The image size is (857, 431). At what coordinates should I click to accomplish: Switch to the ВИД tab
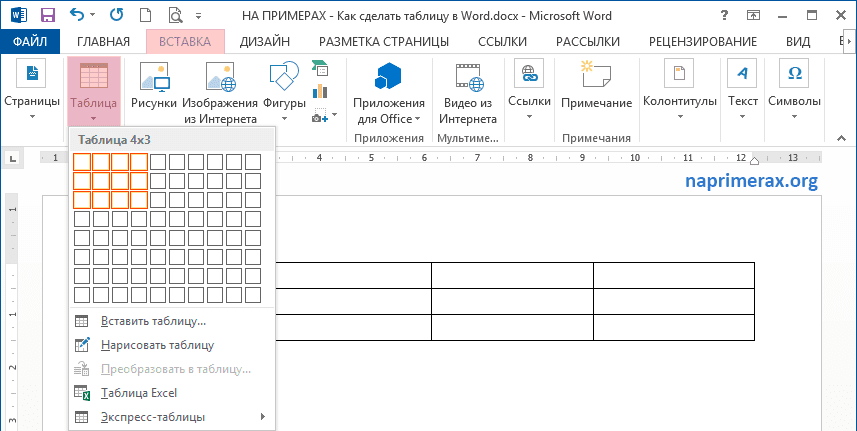[798, 42]
